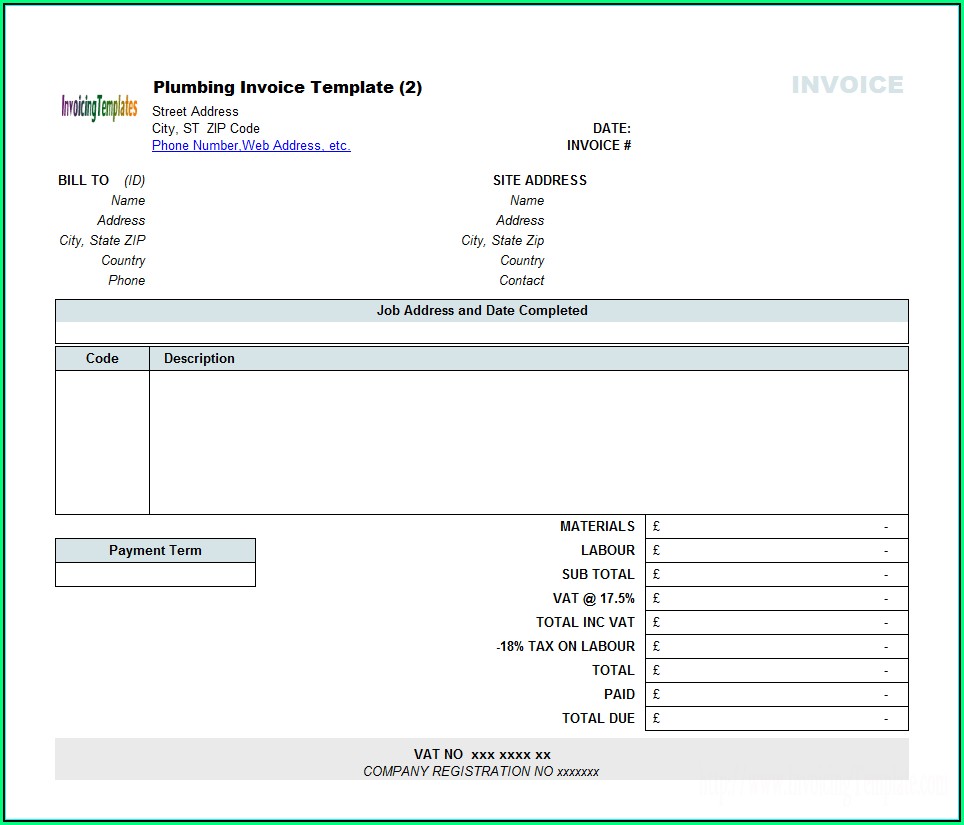Image resolution: width=964 pixels, height=825 pixels.
Task: Click the DATE: label in header
Action: pos(611,129)
